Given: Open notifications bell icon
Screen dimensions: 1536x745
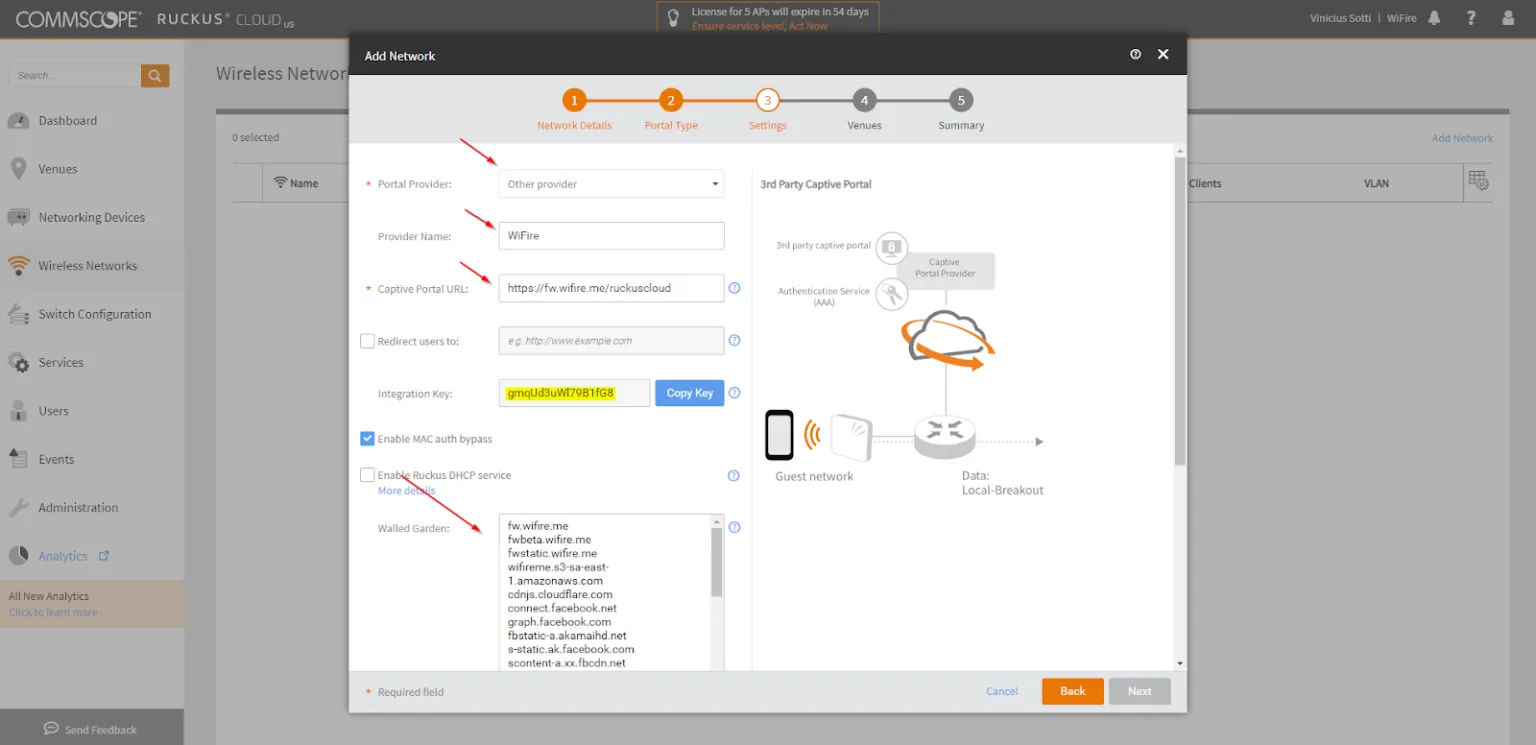Looking at the screenshot, I should tap(1435, 18).
